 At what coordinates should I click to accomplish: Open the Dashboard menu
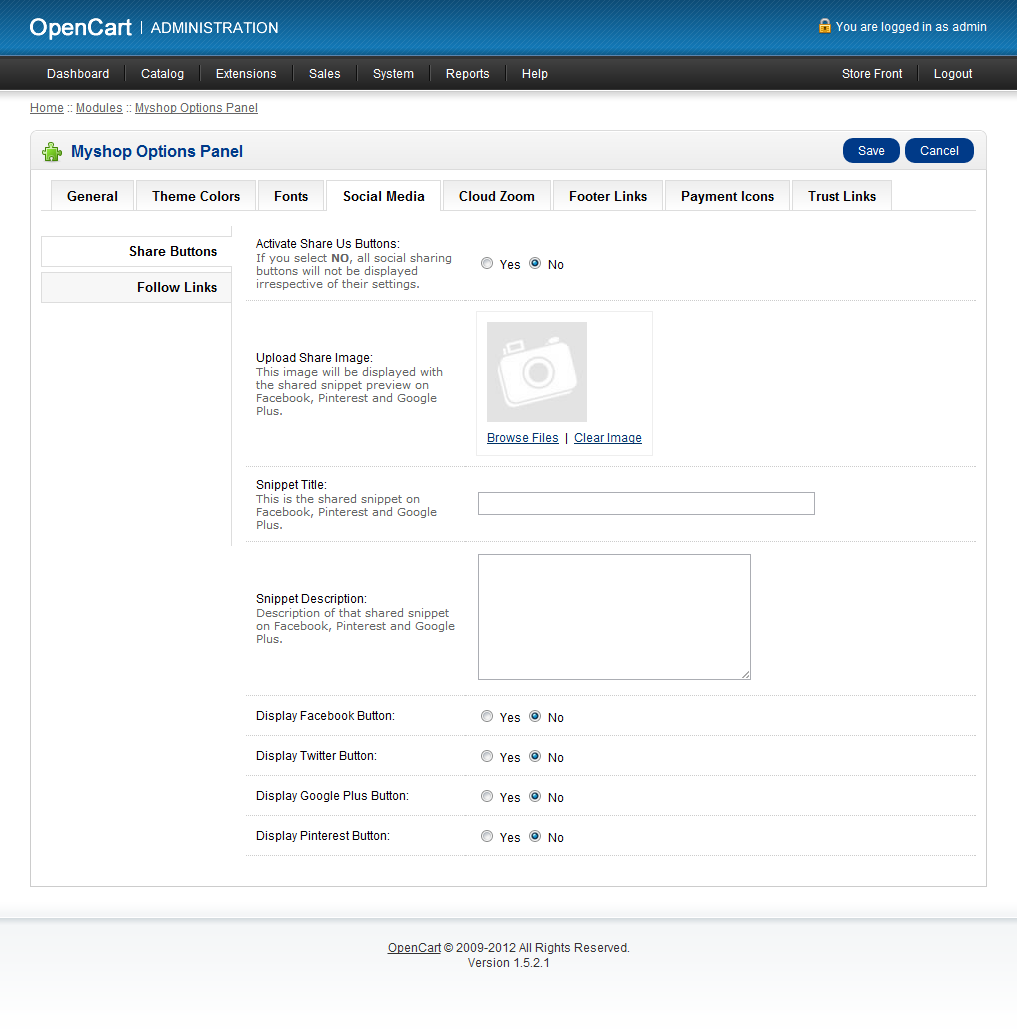pos(78,74)
